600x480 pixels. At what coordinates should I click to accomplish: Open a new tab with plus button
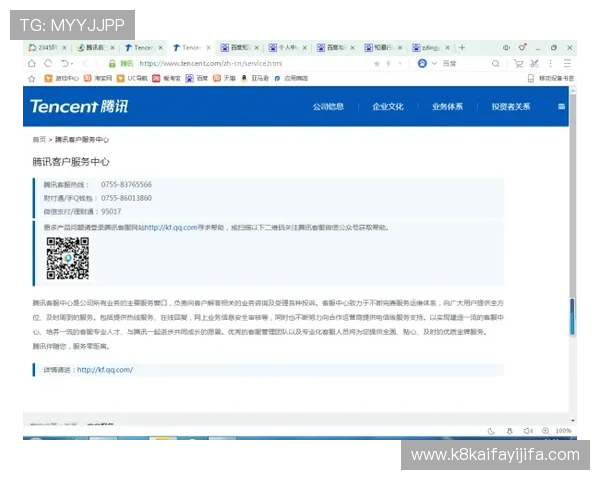click(x=462, y=47)
